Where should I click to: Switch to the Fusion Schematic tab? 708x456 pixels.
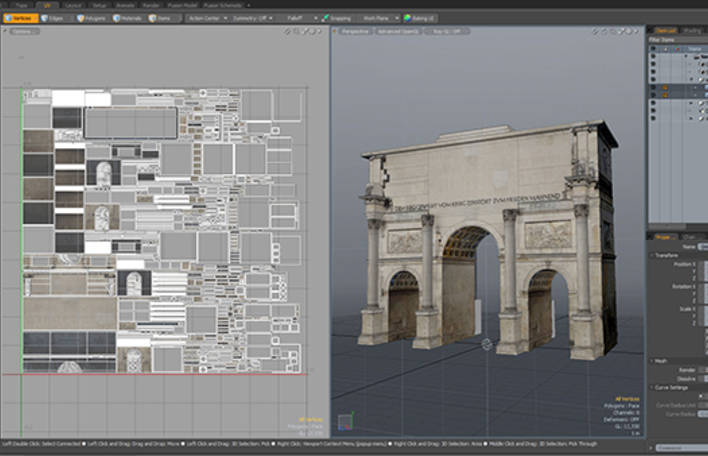[223, 5]
